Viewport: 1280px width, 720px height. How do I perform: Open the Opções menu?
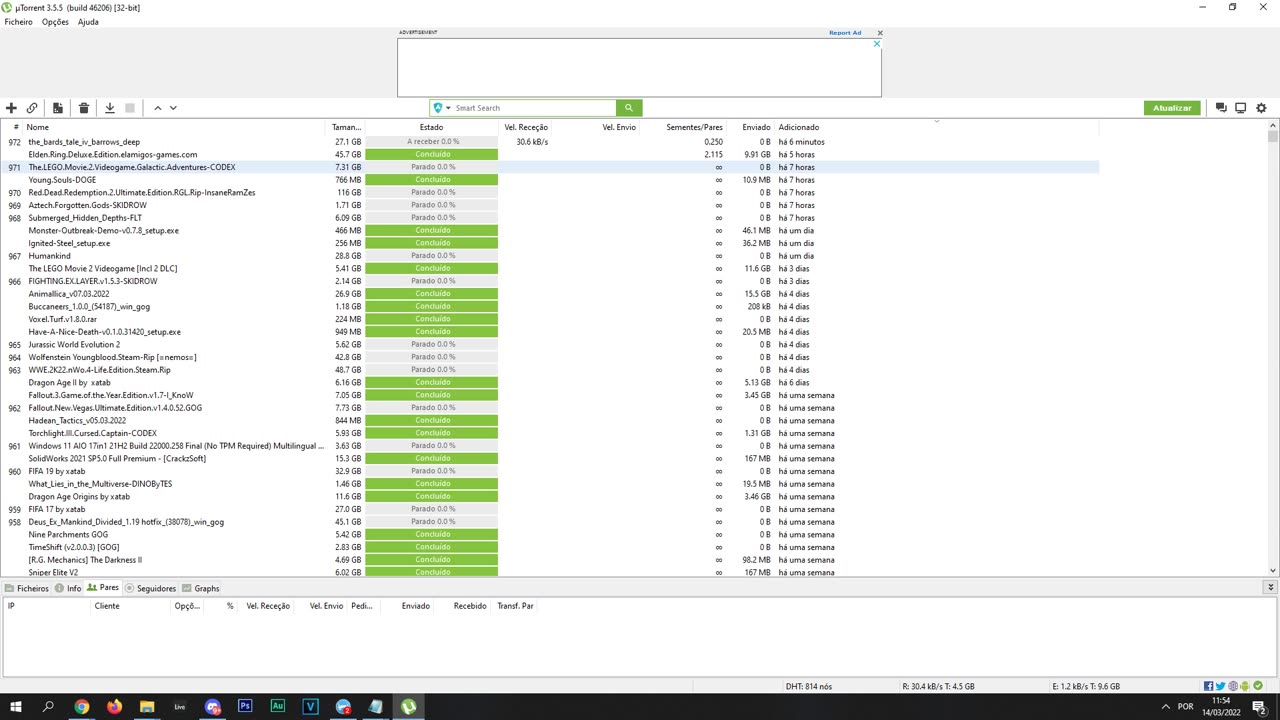tap(55, 22)
